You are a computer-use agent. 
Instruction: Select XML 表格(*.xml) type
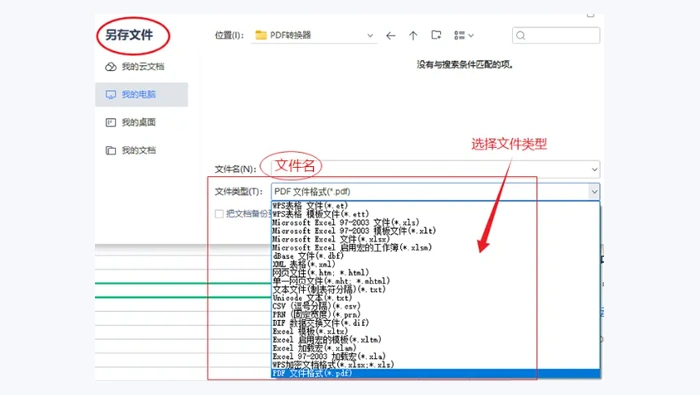click(x=435, y=264)
